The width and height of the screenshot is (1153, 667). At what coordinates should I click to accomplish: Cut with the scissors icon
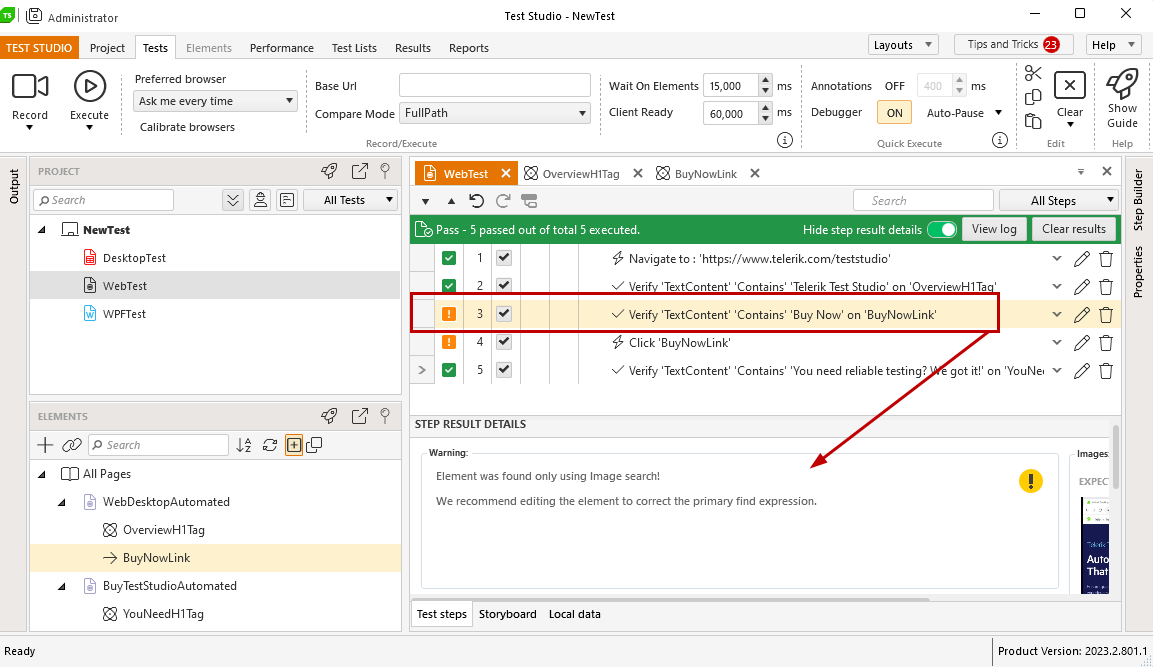coord(1033,73)
